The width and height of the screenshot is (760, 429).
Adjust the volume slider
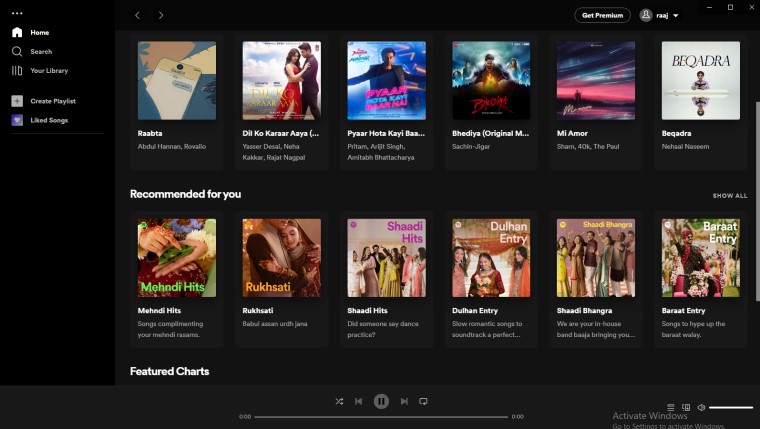click(731, 408)
